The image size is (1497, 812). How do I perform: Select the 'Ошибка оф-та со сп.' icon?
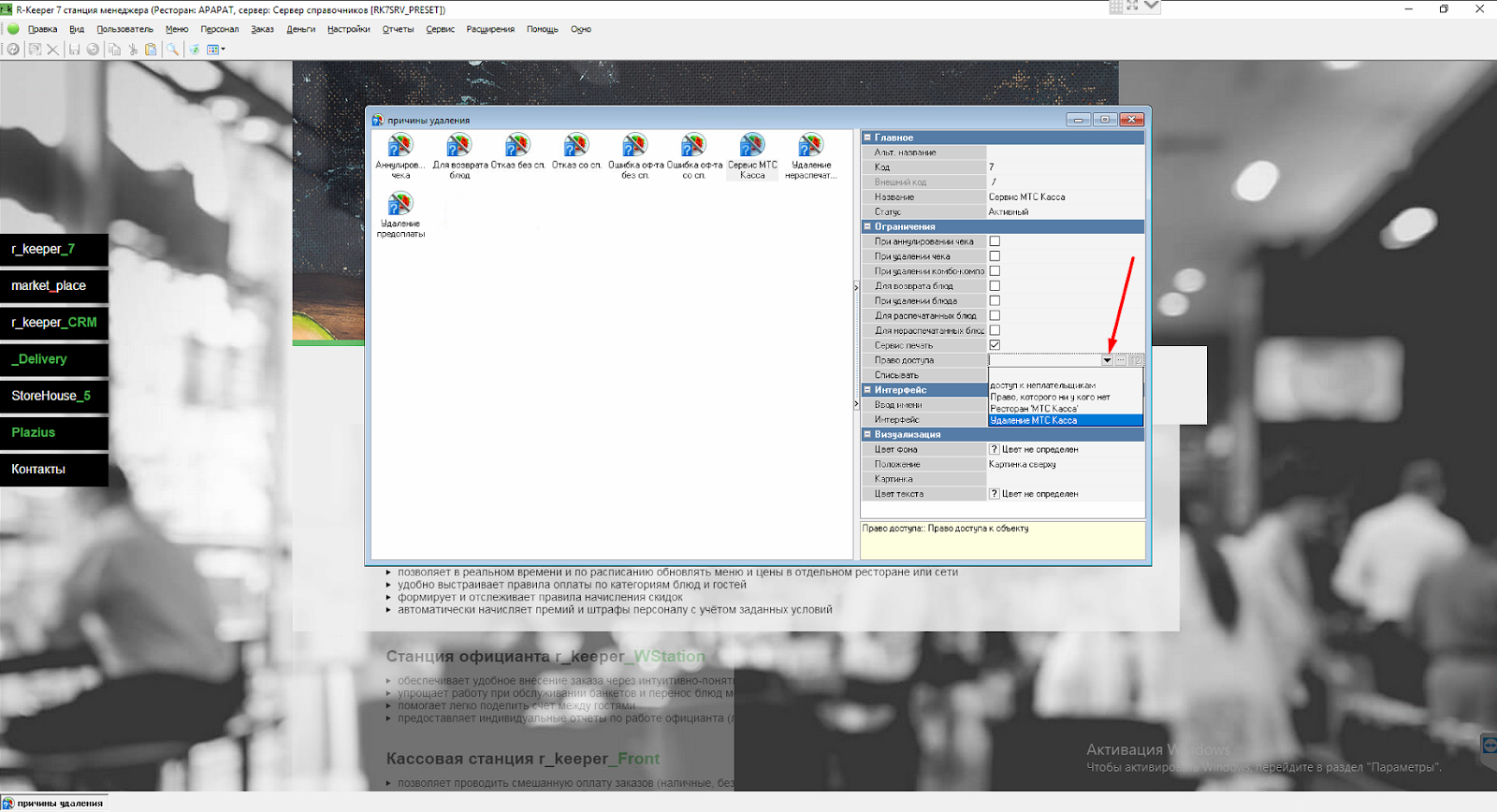click(694, 156)
